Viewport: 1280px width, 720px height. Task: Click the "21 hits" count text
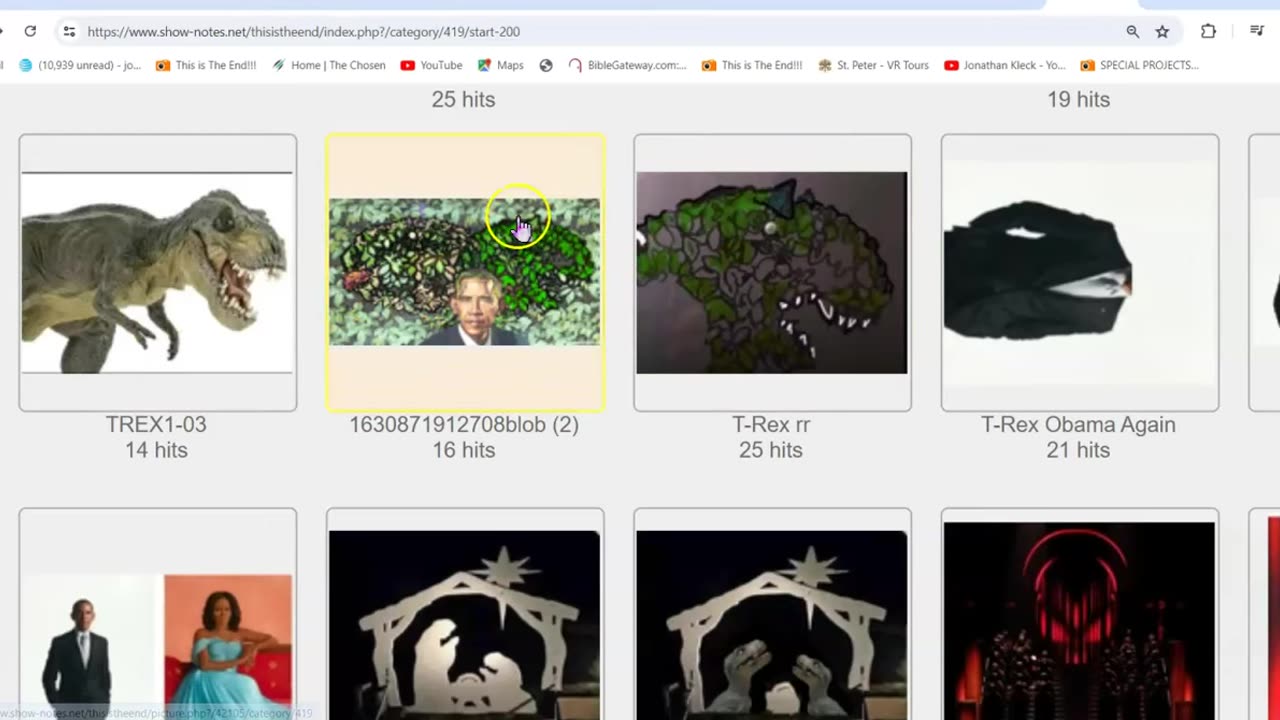point(1078,450)
